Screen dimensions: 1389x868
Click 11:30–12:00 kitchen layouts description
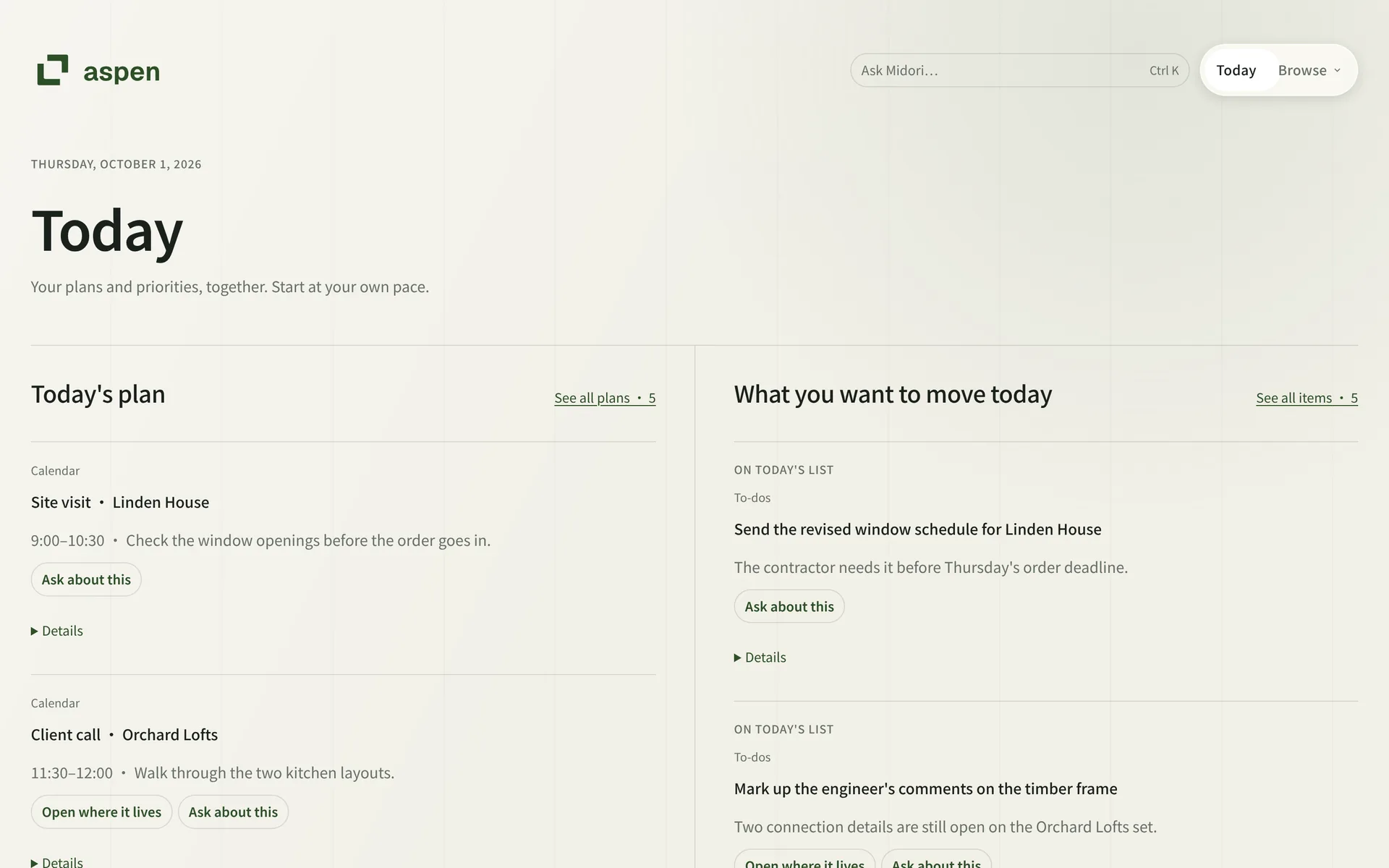(x=213, y=773)
